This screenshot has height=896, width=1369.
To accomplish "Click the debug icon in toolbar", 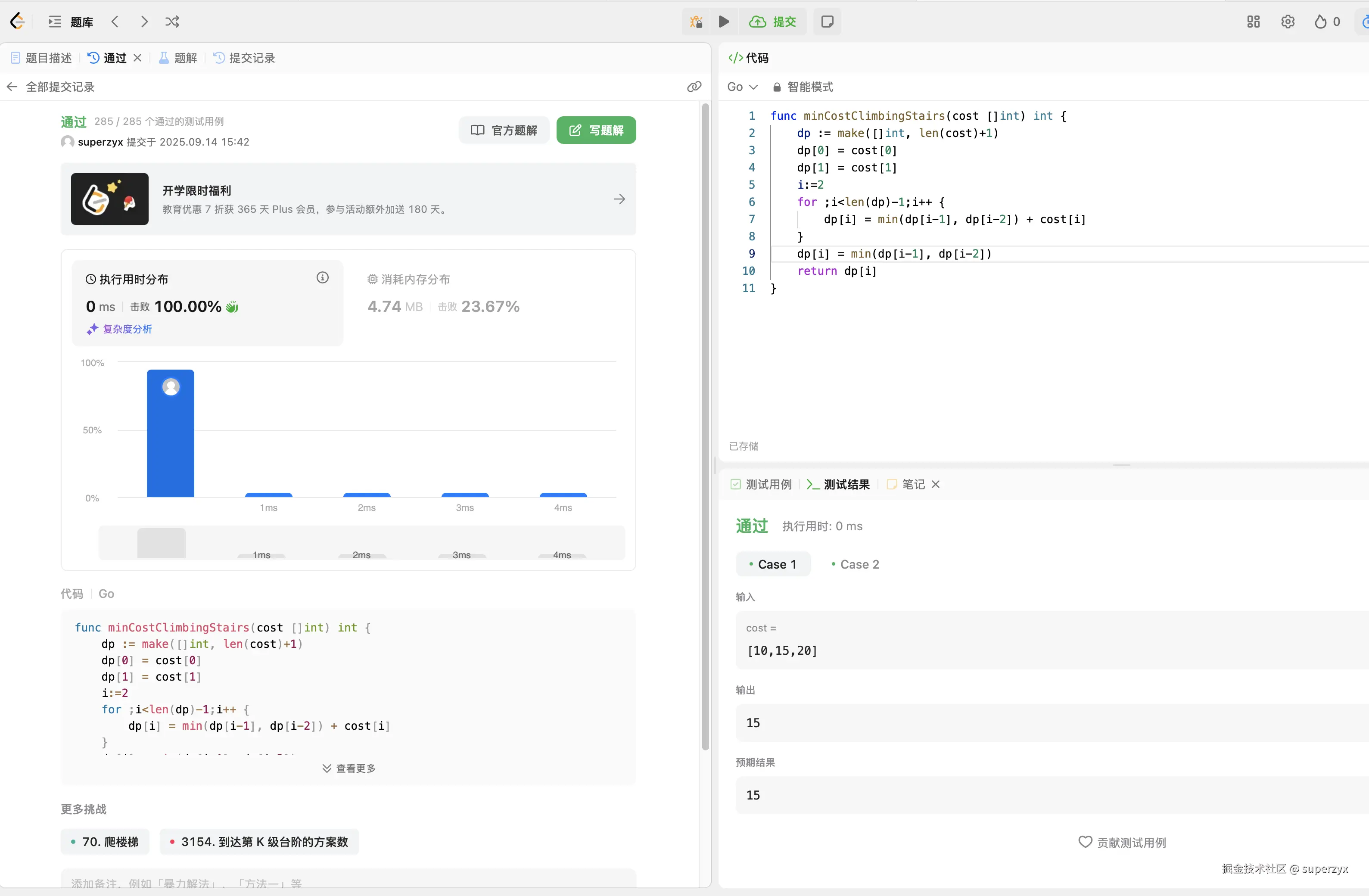I will [696, 22].
